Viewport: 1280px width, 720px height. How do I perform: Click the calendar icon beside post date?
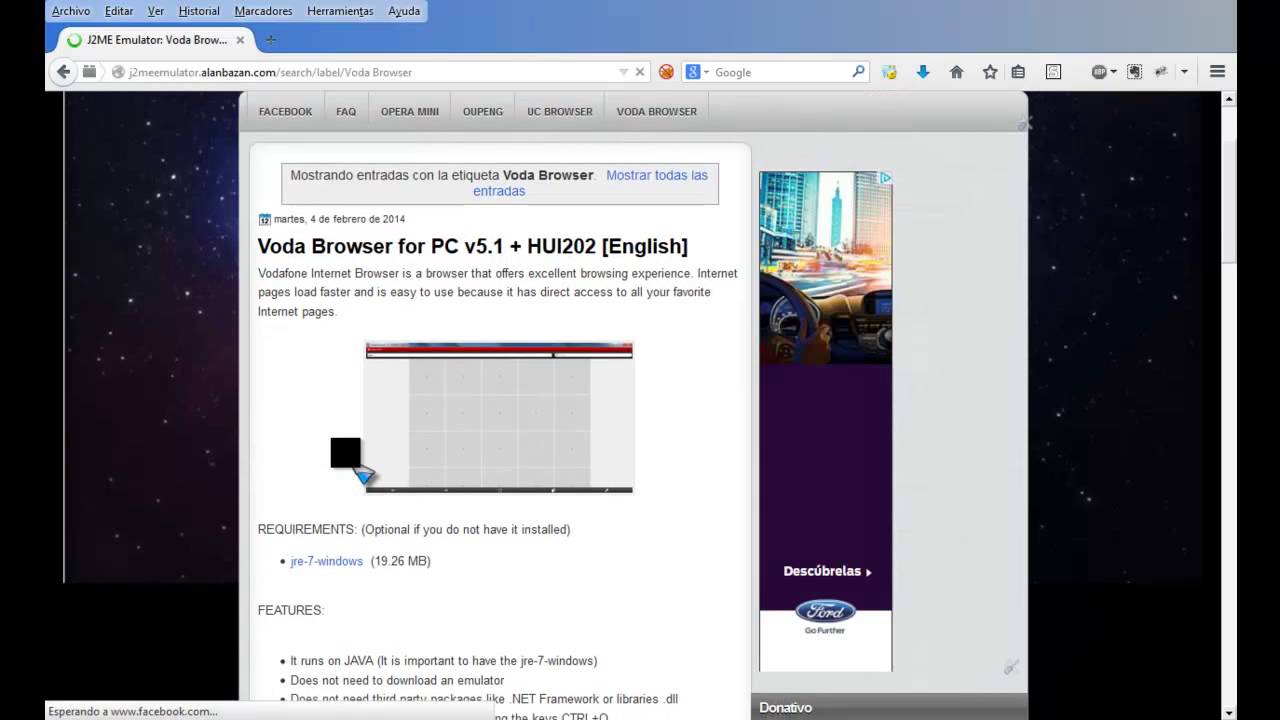(264, 219)
